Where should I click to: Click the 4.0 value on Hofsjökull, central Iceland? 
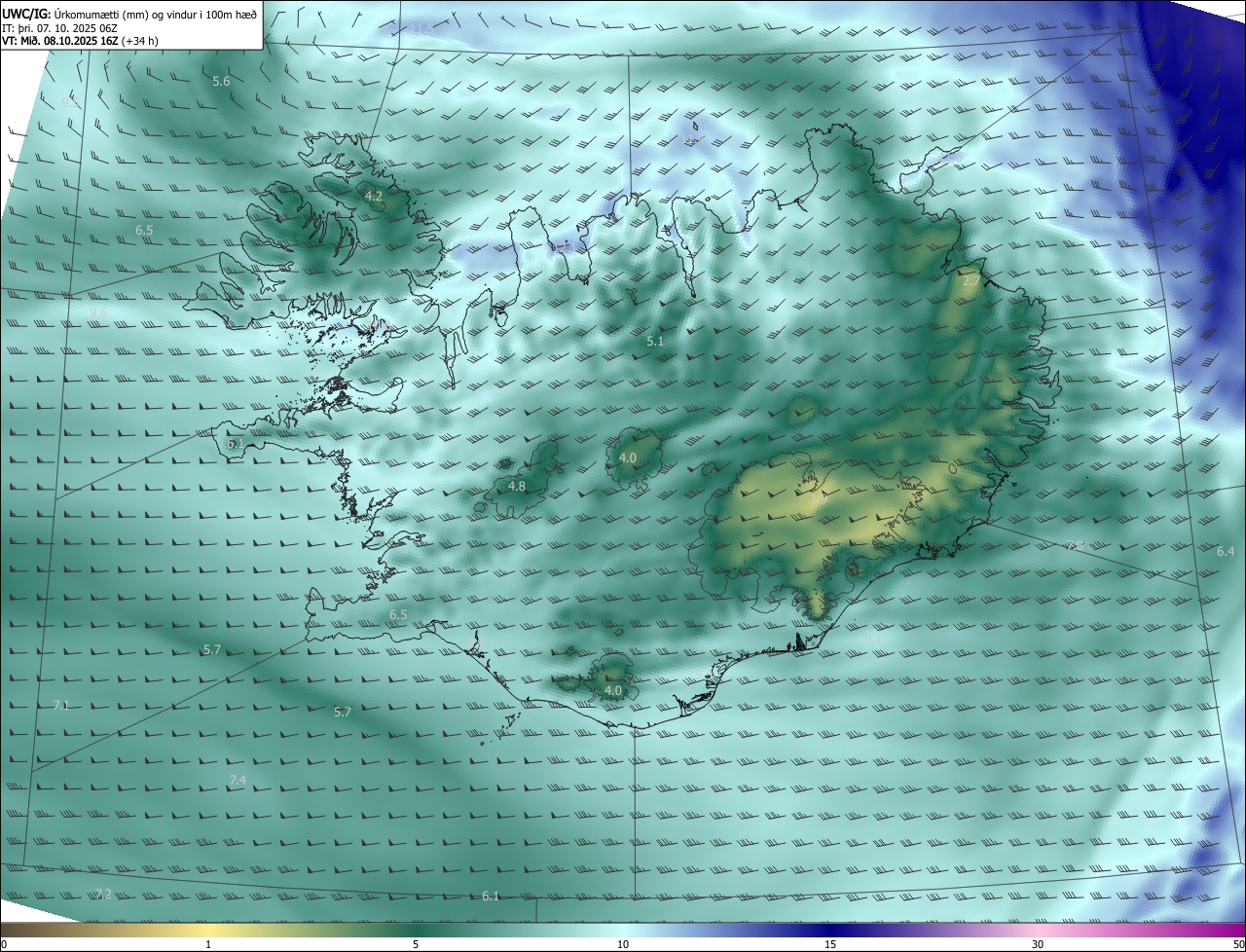click(628, 458)
